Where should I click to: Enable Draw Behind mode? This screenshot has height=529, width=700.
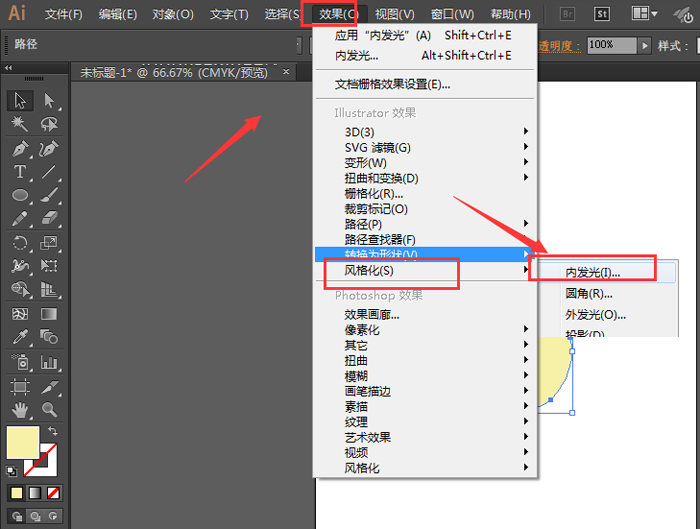click(35, 517)
